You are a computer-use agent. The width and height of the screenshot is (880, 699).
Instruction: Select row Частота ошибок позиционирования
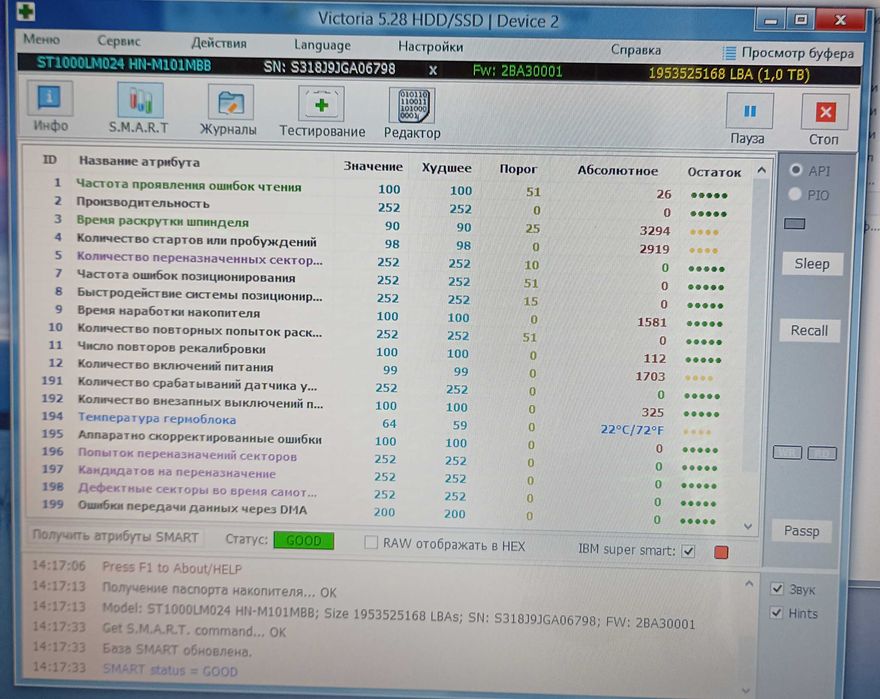387,280
